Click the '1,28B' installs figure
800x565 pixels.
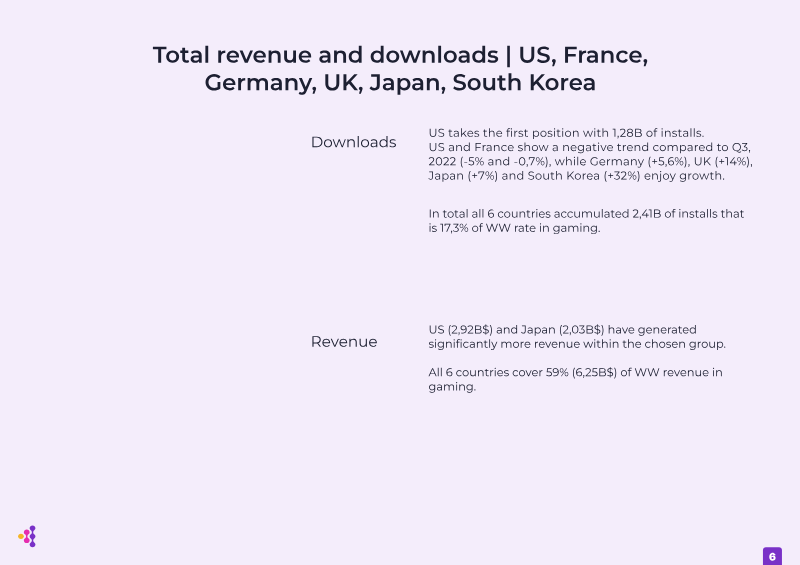pyautogui.click(x=627, y=133)
